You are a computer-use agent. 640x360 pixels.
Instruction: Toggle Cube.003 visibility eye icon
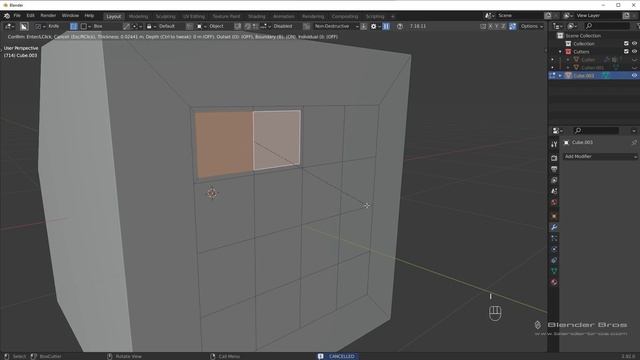click(x=634, y=76)
